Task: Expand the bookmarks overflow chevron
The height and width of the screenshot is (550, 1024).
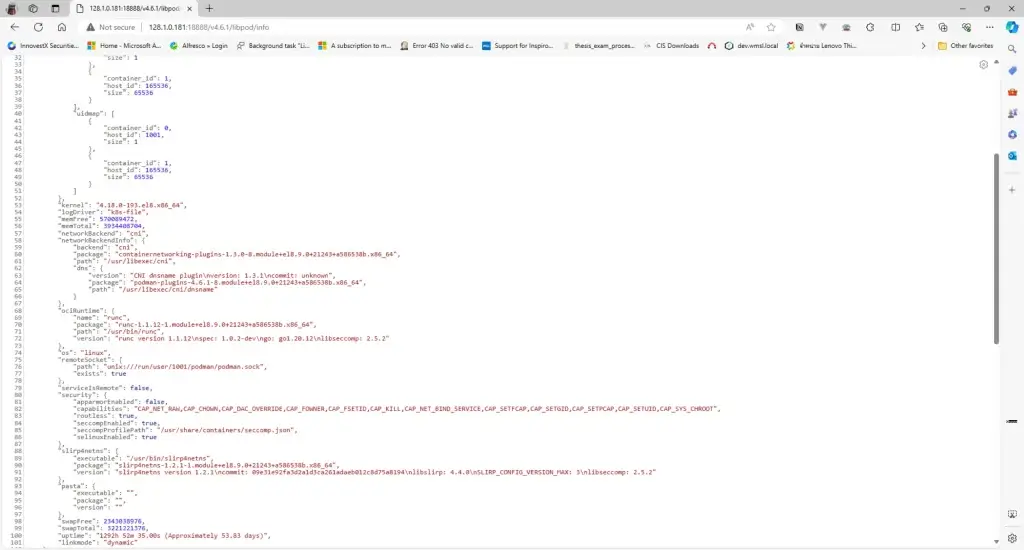Action: (923, 46)
